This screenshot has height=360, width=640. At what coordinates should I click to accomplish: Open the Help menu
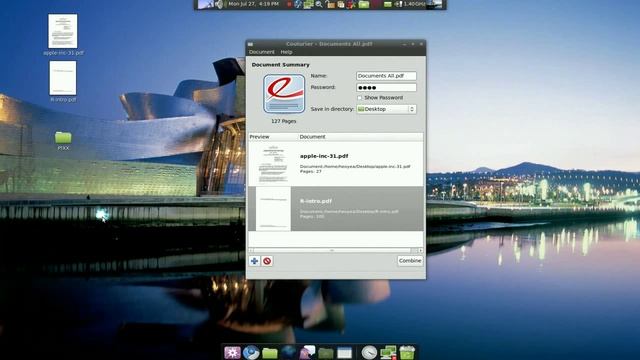pyautogui.click(x=286, y=52)
